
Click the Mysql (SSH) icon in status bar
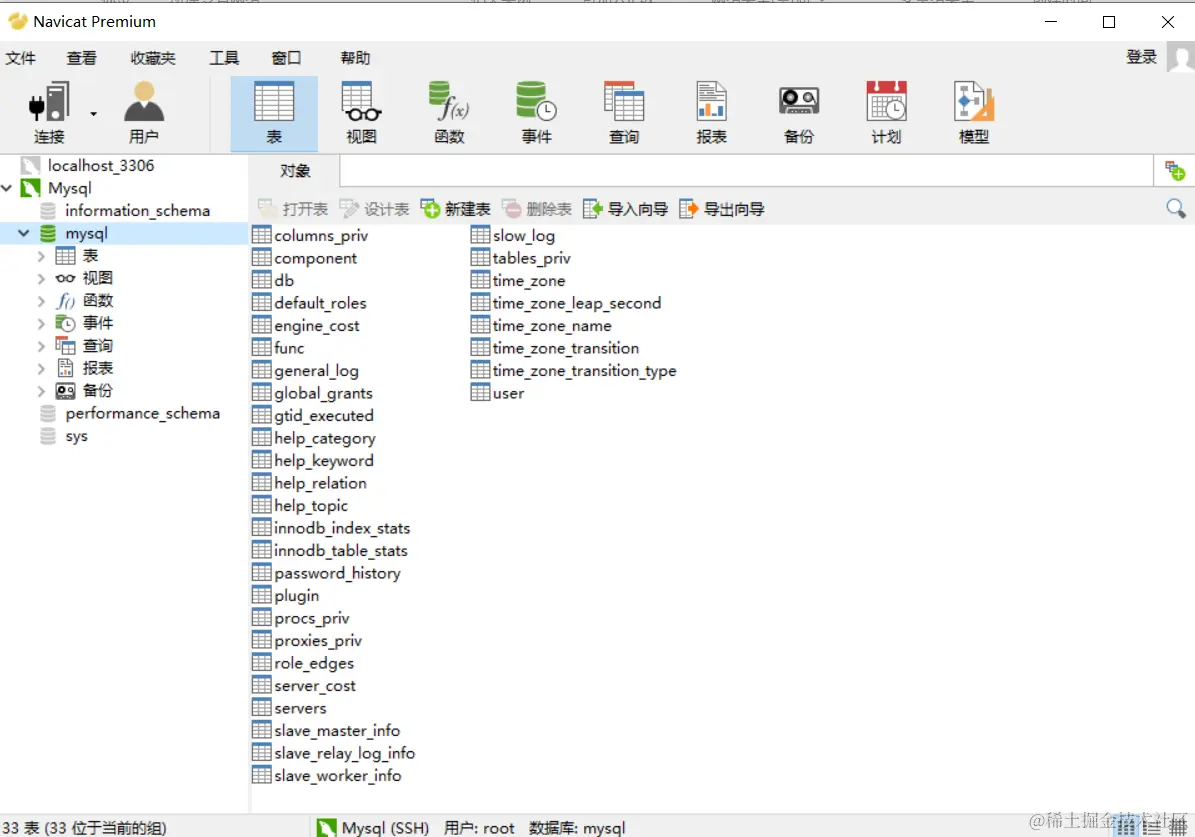326,828
